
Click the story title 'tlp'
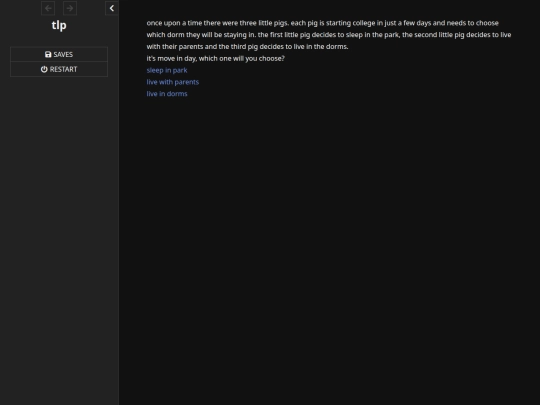(x=59, y=25)
